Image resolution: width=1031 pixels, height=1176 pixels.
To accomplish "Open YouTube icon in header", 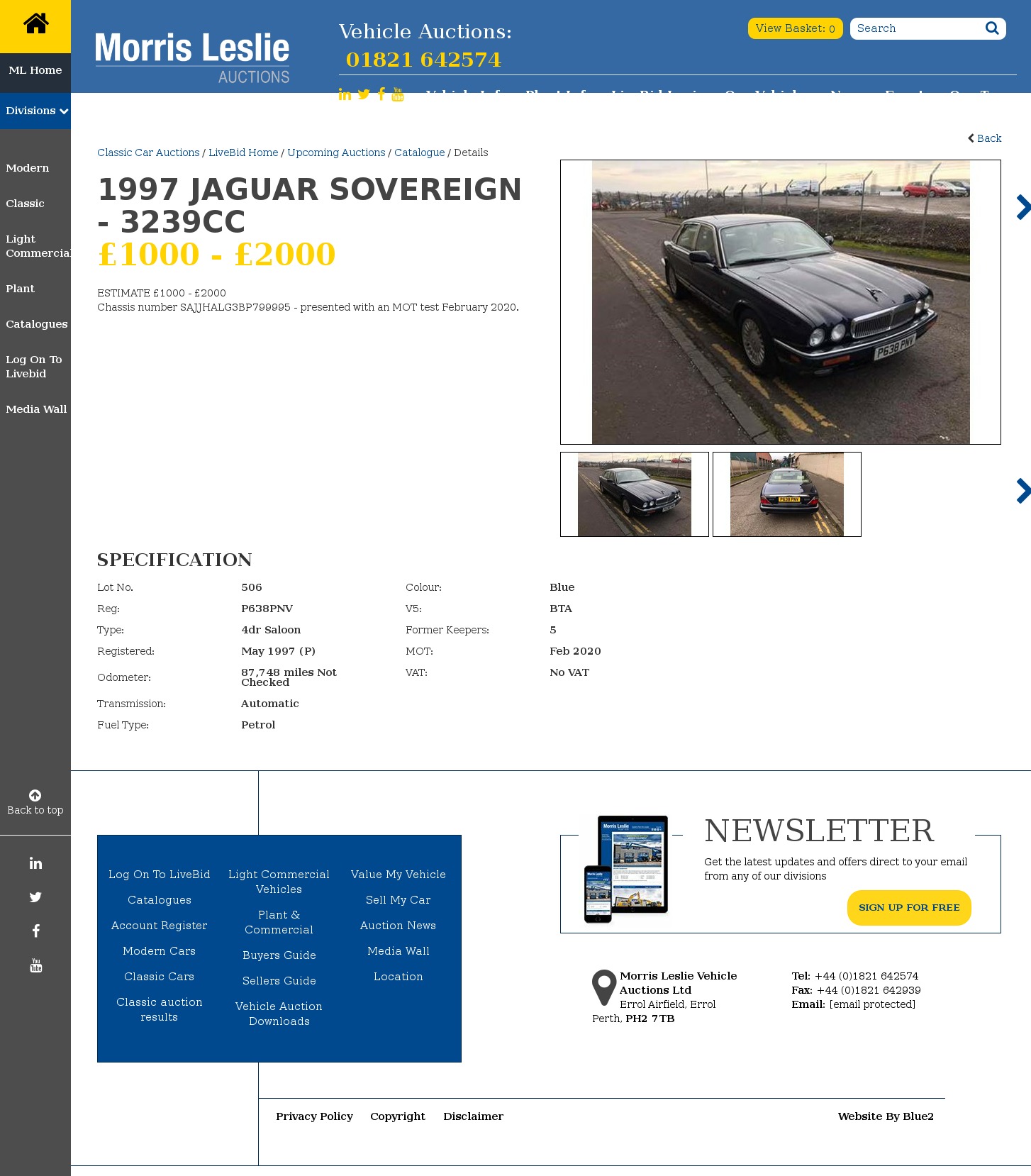I will [398, 94].
